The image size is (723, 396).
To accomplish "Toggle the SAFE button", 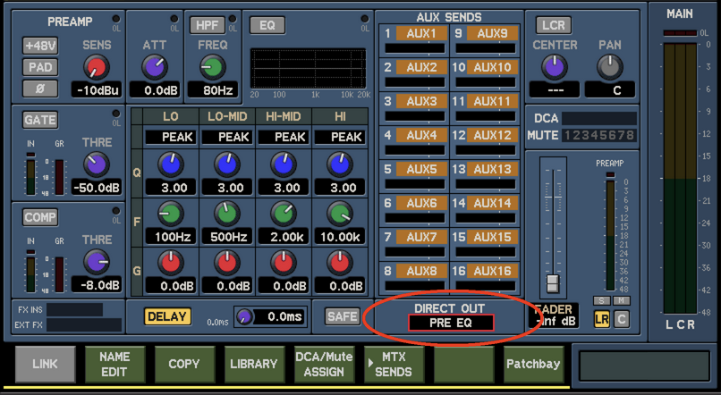I will (342, 317).
